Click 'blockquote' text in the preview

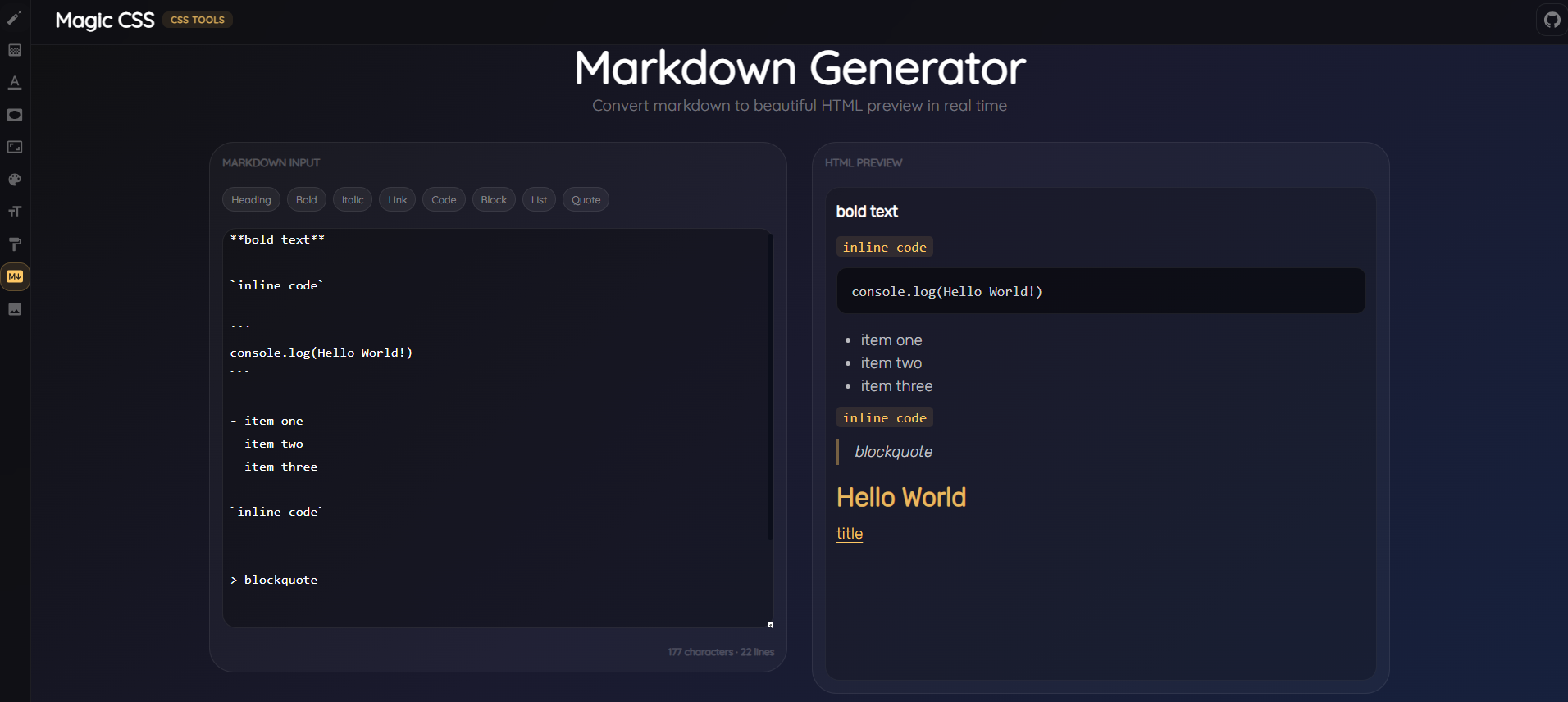tap(894, 452)
